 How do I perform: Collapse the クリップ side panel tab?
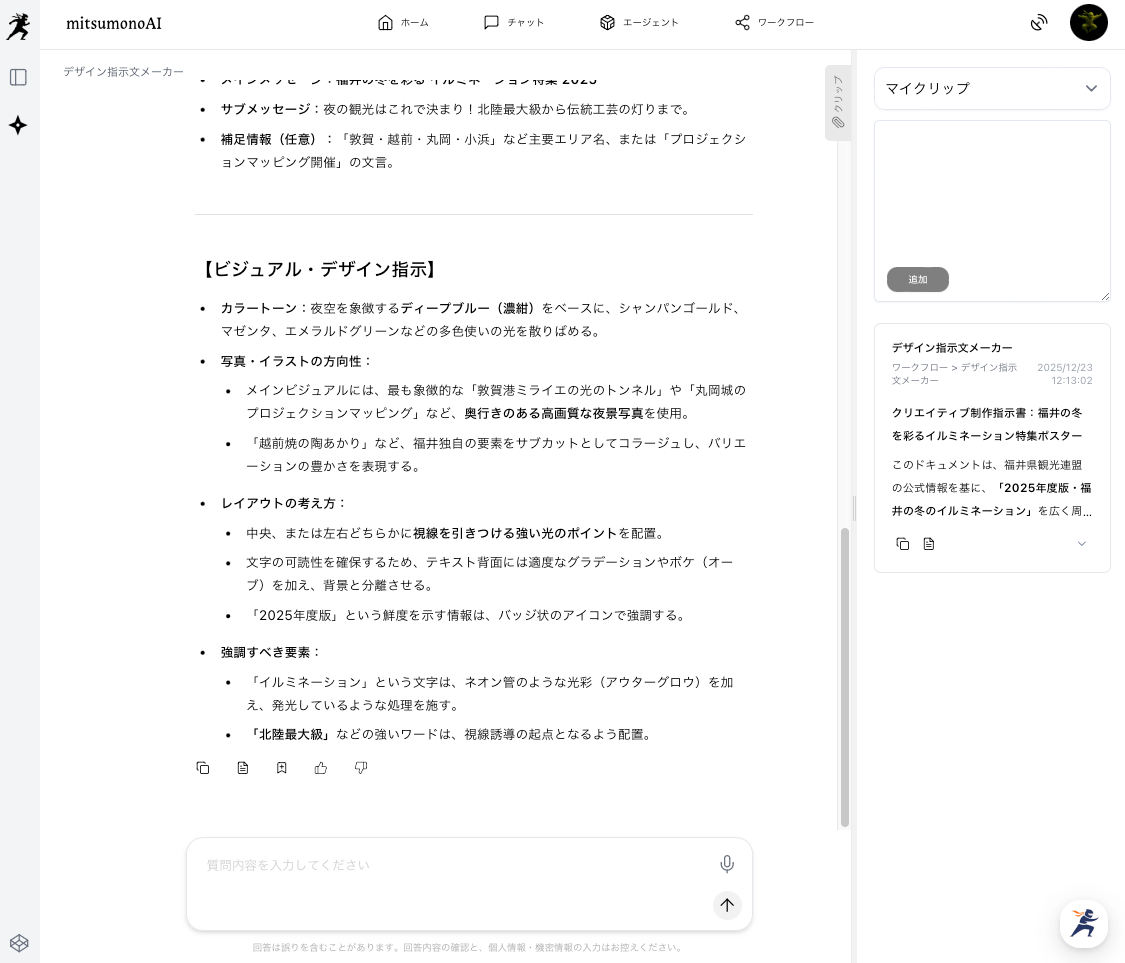(x=838, y=103)
